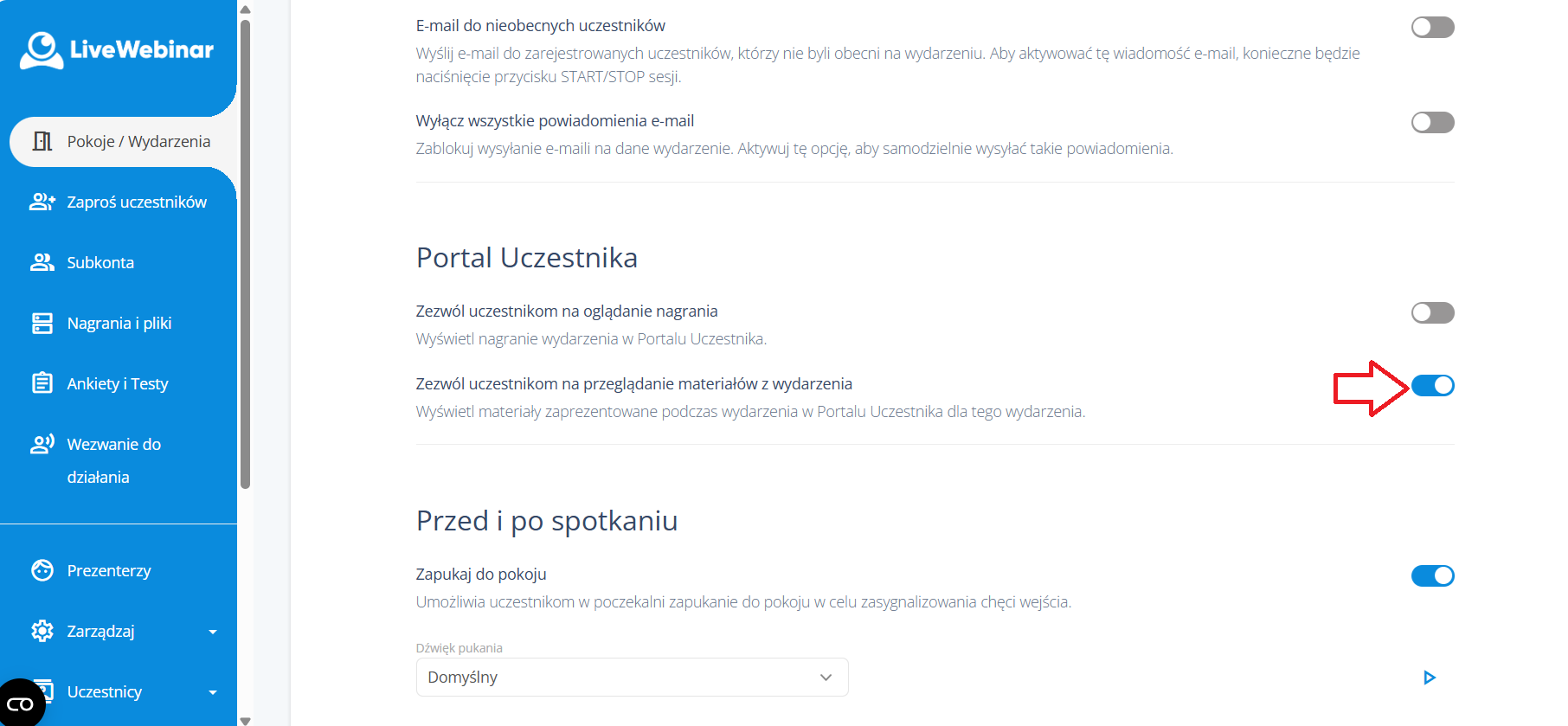The width and height of the screenshot is (1568, 726).
Task: Open Nagrania i pliki menu item
Action: pos(119,323)
